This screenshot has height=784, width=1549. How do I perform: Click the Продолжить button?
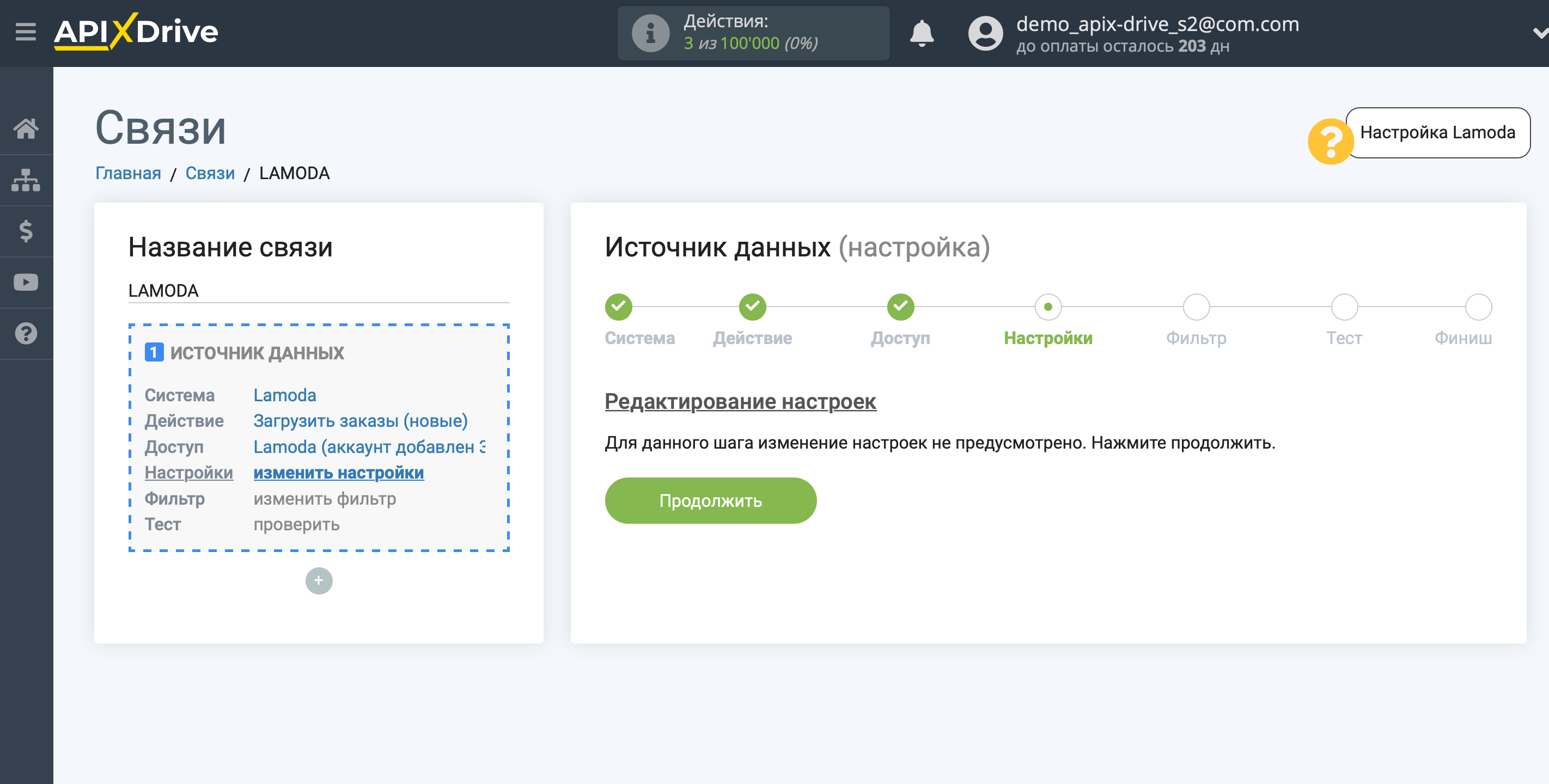point(710,501)
